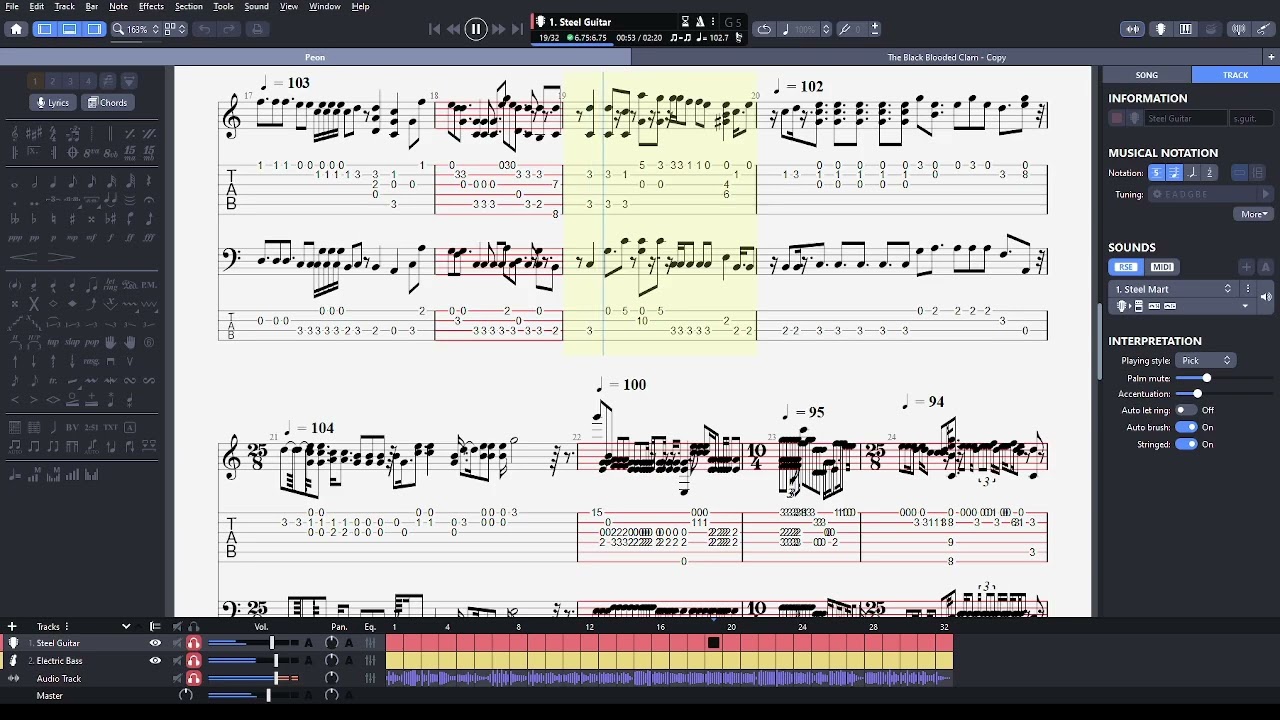Screen dimensions: 1280x720
Task: Toggle the count-in hourglass icon
Action: tap(685, 21)
